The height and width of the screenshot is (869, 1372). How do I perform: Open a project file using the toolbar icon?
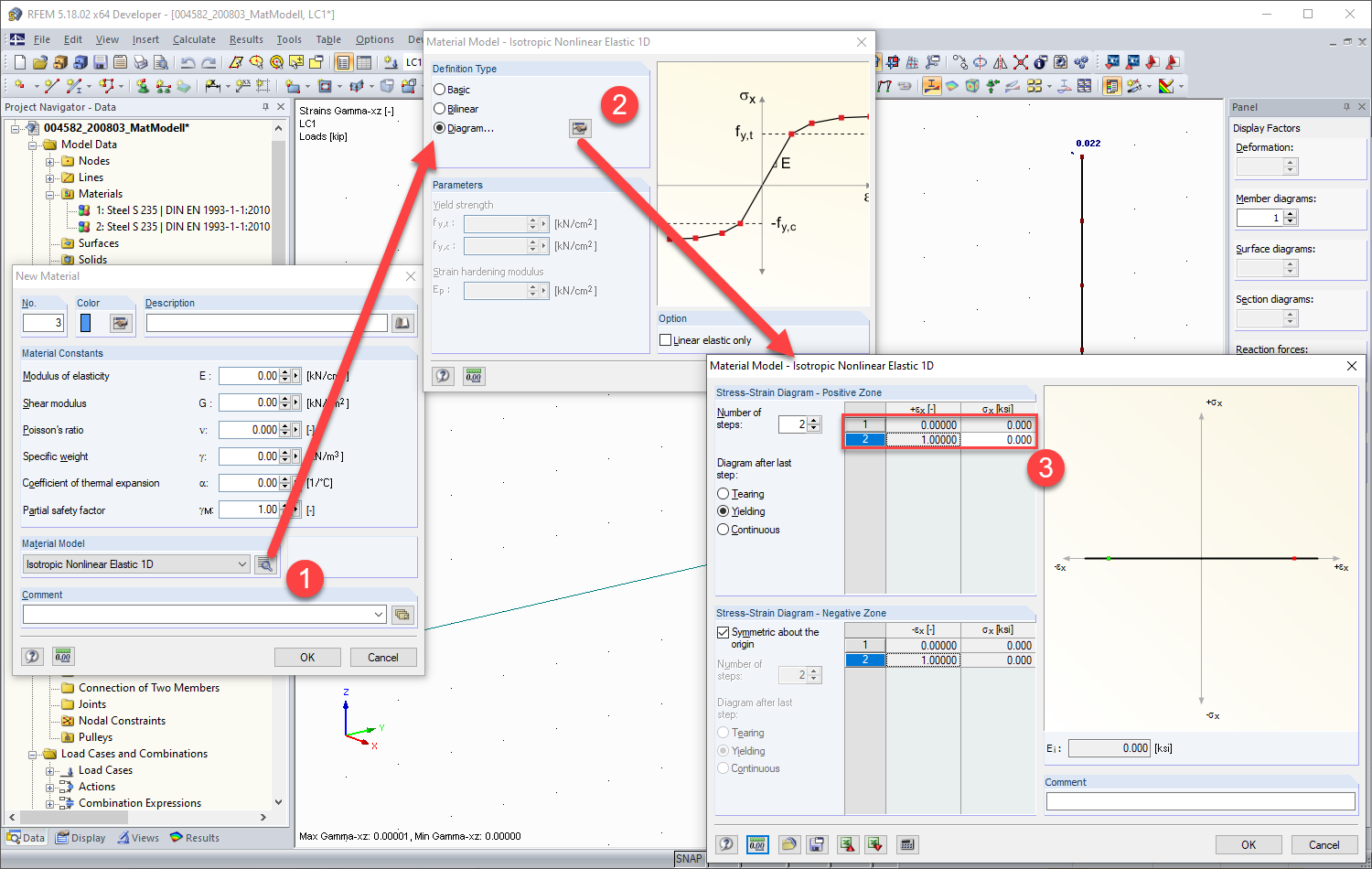39,62
